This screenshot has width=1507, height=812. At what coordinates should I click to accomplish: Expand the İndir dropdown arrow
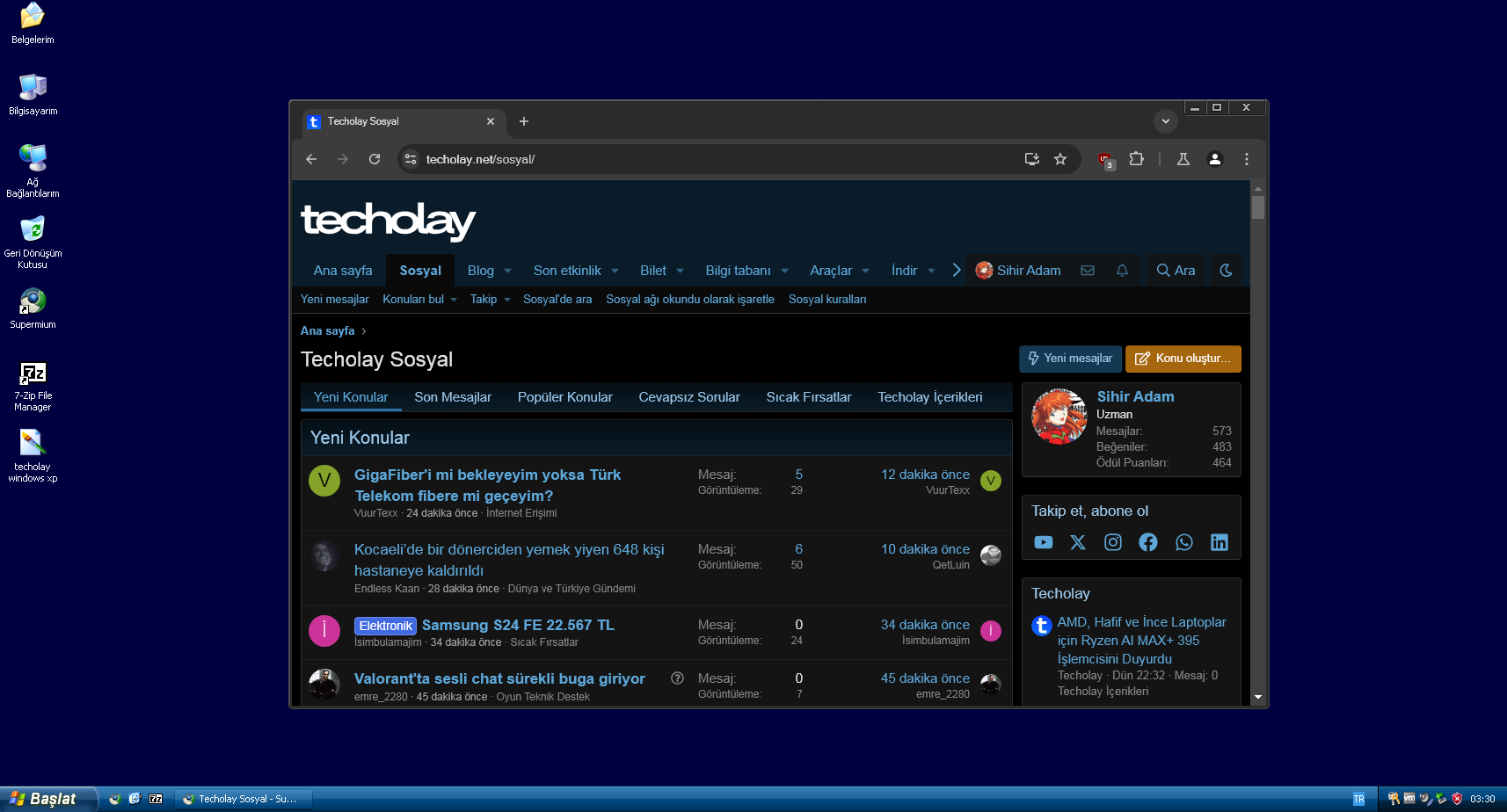[x=931, y=271]
